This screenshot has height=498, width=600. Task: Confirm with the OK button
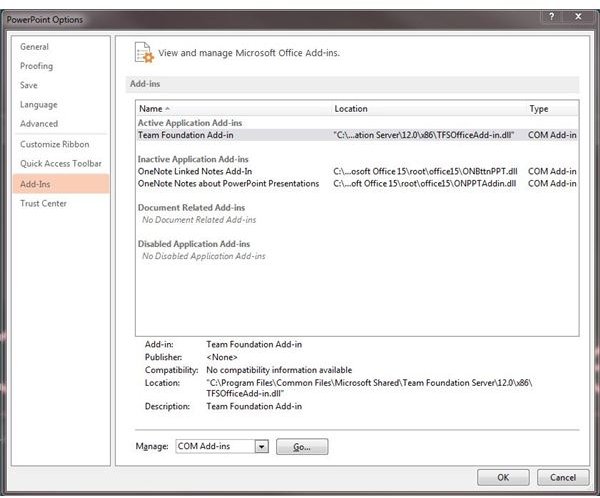(x=503, y=477)
